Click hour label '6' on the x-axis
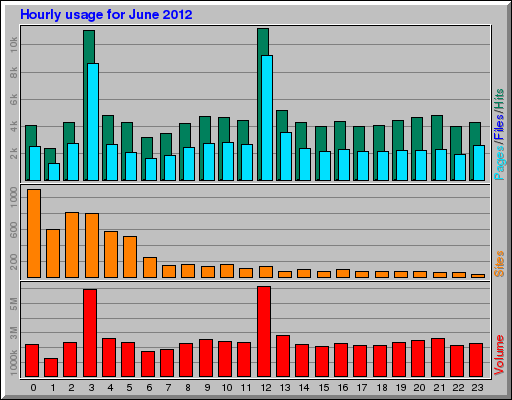The width and height of the screenshot is (512, 400). click(x=149, y=388)
